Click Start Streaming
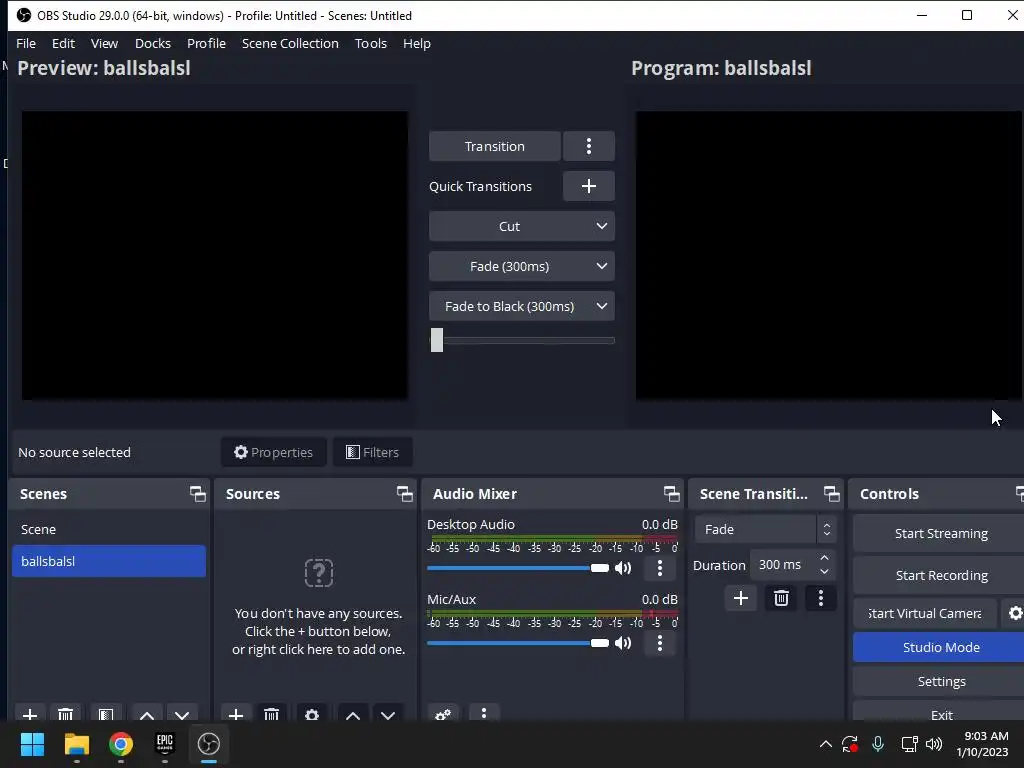 click(x=940, y=534)
